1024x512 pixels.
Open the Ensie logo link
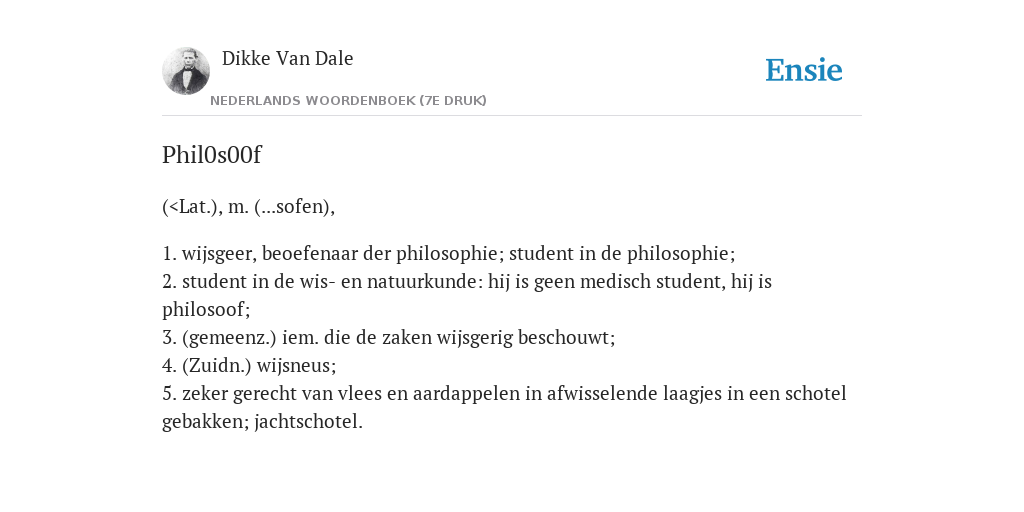pos(803,70)
